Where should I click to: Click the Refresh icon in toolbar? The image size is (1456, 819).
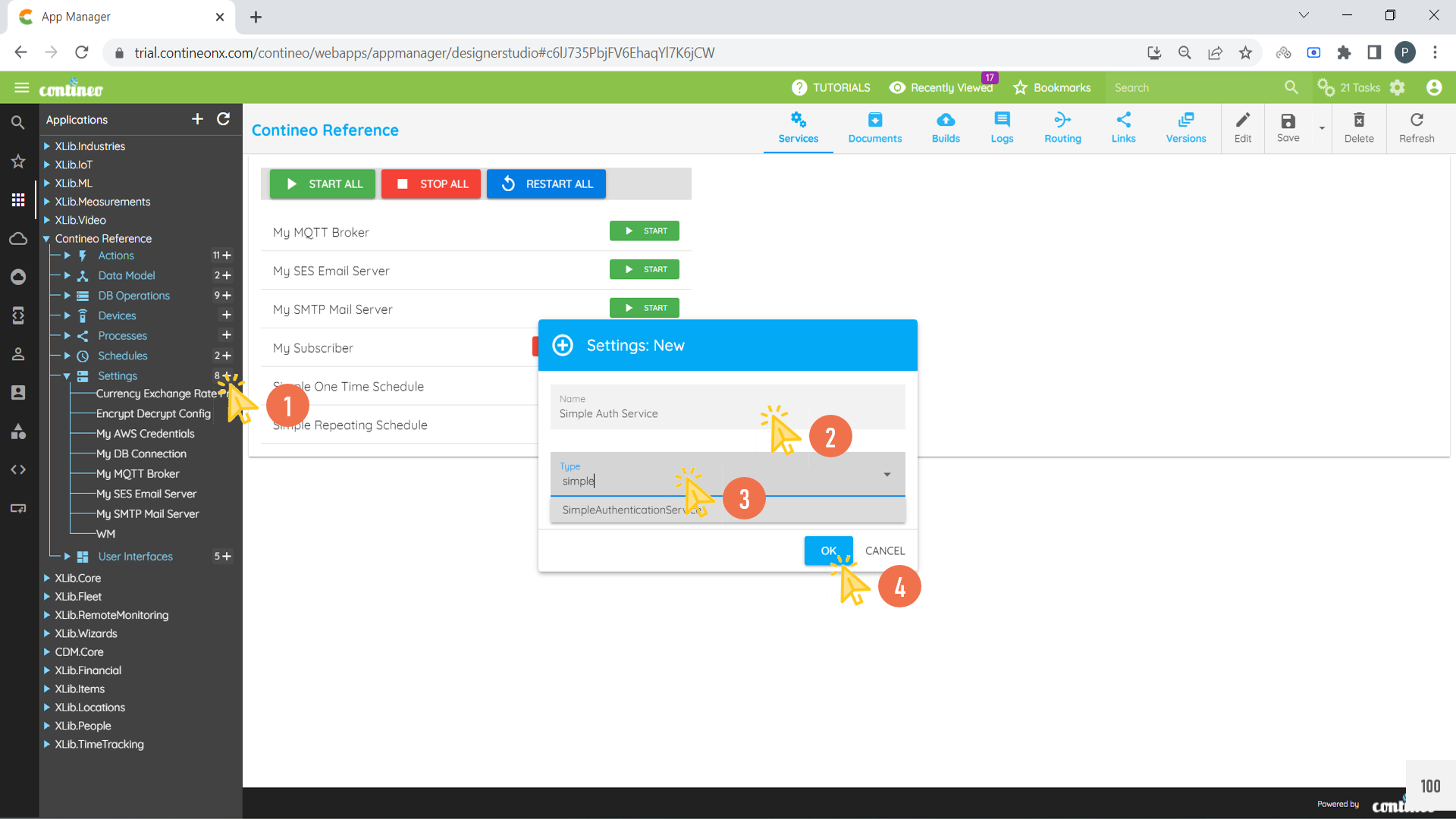(x=1417, y=121)
